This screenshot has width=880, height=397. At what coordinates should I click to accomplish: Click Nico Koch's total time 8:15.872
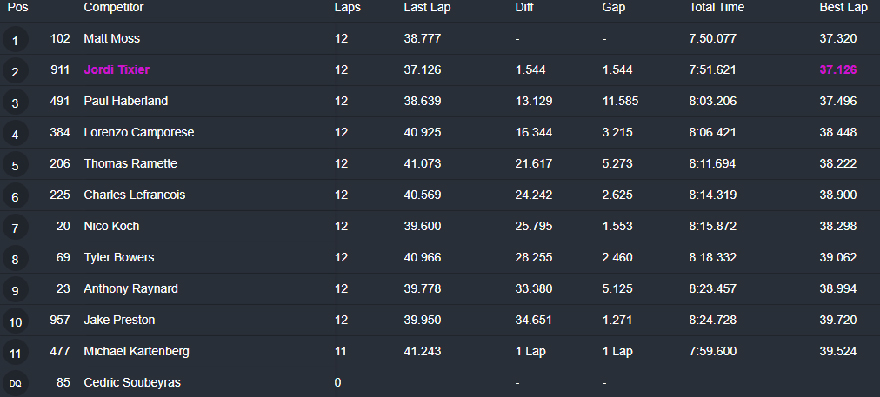[x=713, y=226]
